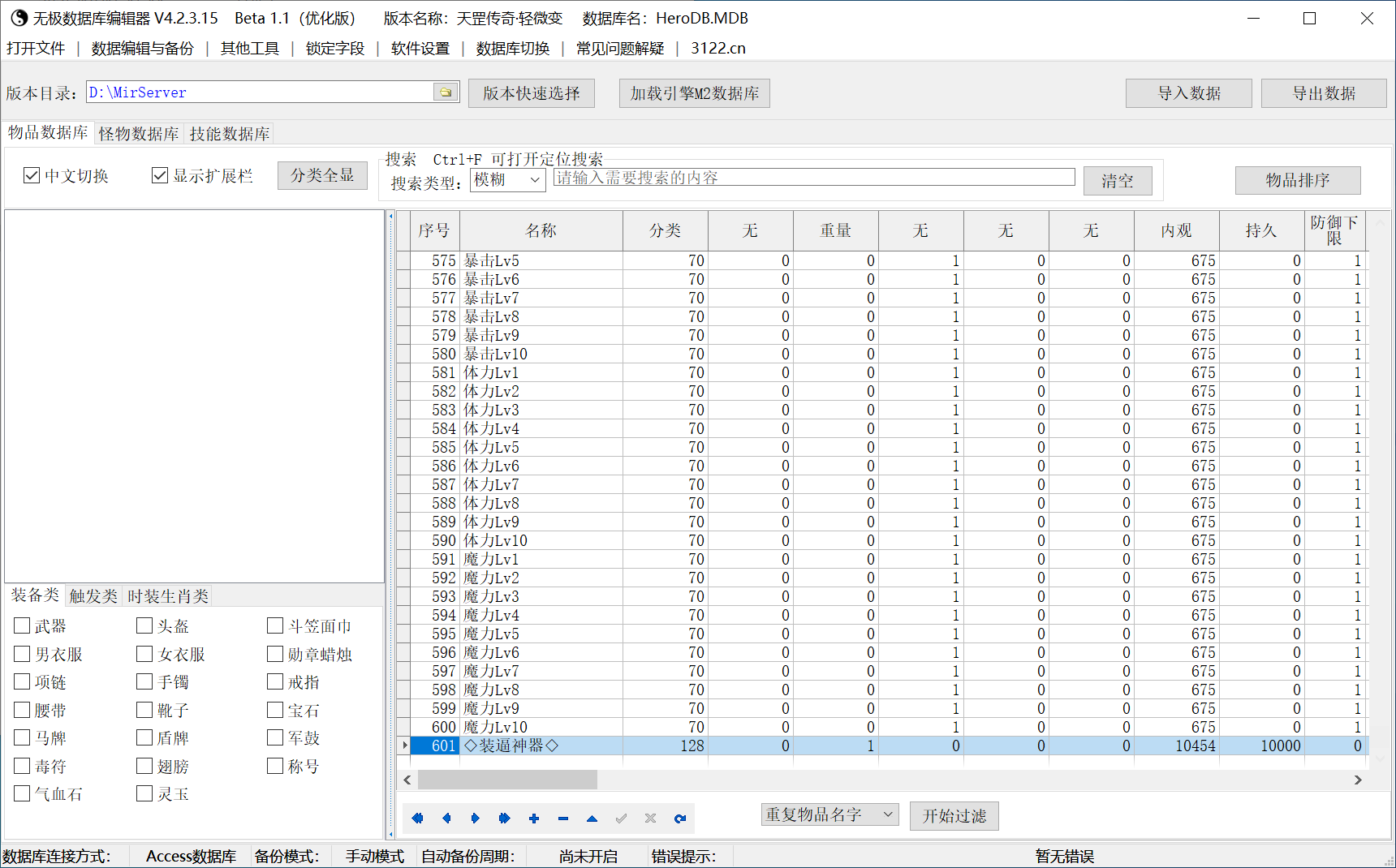The height and width of the screenshot is (868, 1396).
Task: Click the application yin-yang logo icon
Action: pos(19,18)
